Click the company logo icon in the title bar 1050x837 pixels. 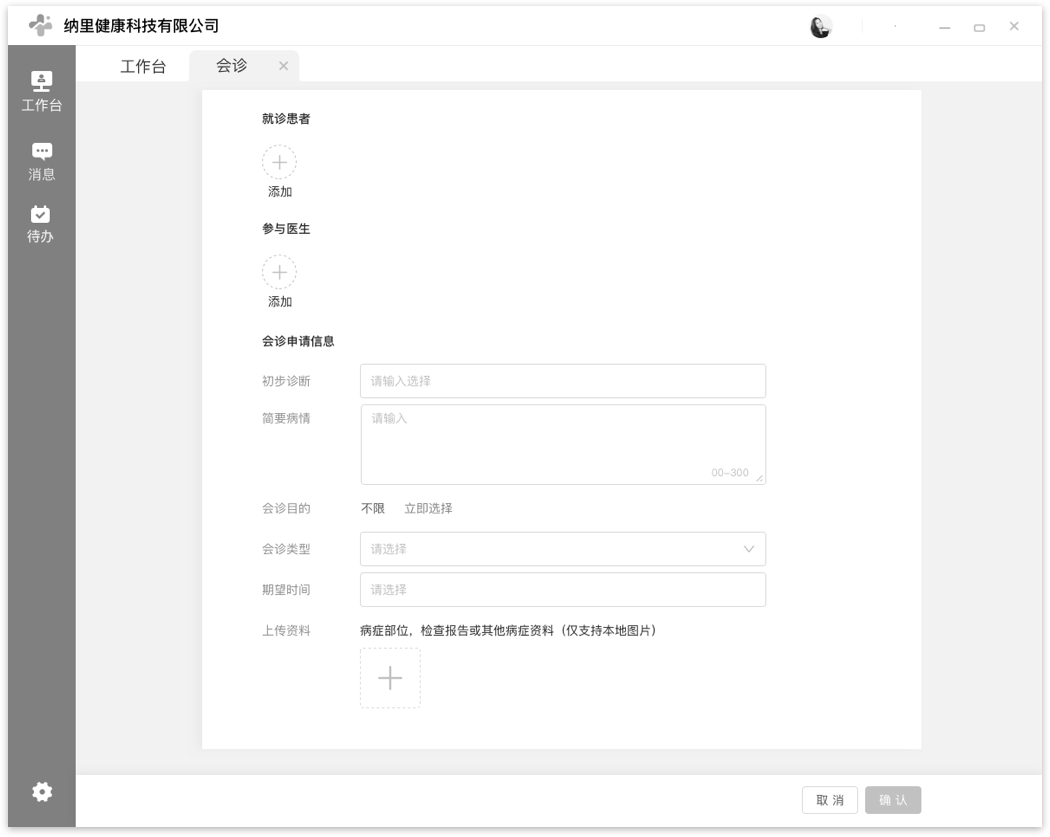coord(40,24)
